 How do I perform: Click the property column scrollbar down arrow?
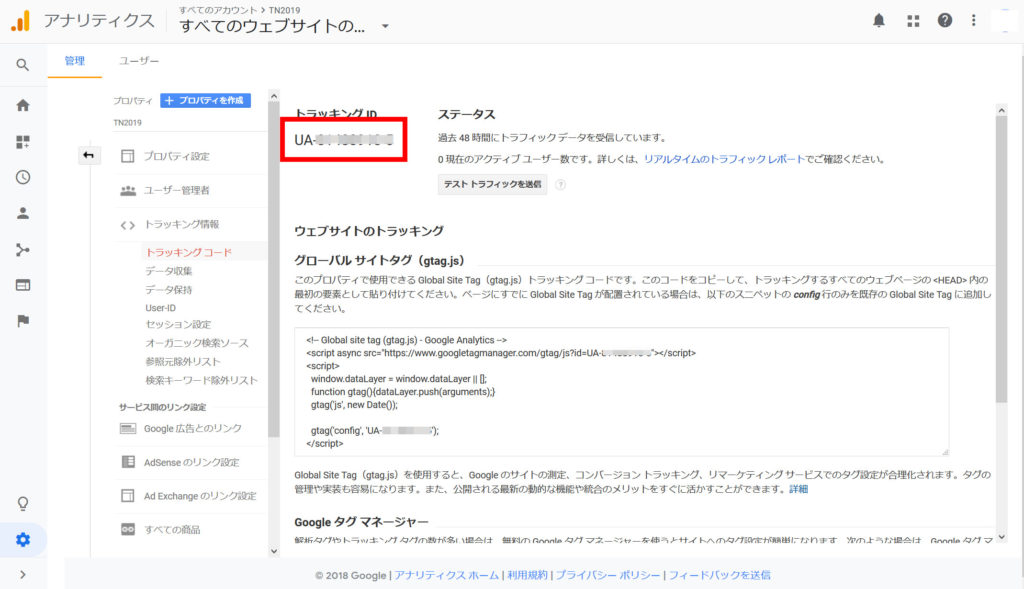[x=274, y=551]
